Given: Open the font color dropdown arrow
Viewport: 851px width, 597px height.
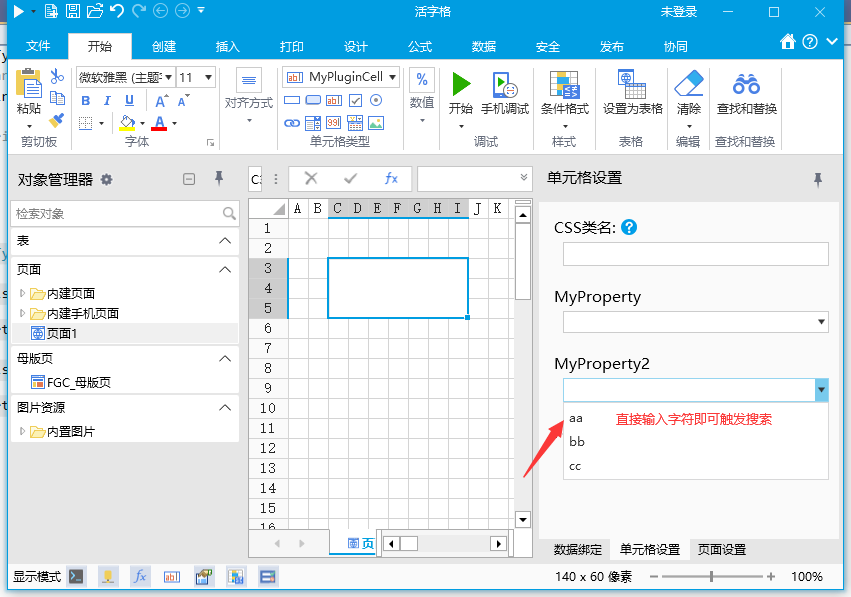Looking at the screenshot, I should 174,124.
